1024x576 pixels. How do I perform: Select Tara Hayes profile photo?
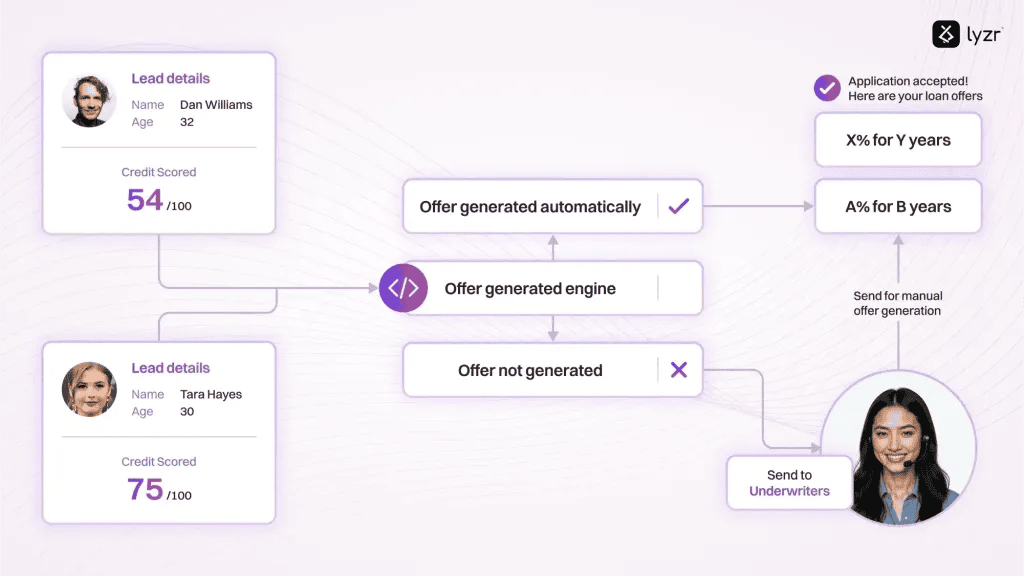[89, 389]
